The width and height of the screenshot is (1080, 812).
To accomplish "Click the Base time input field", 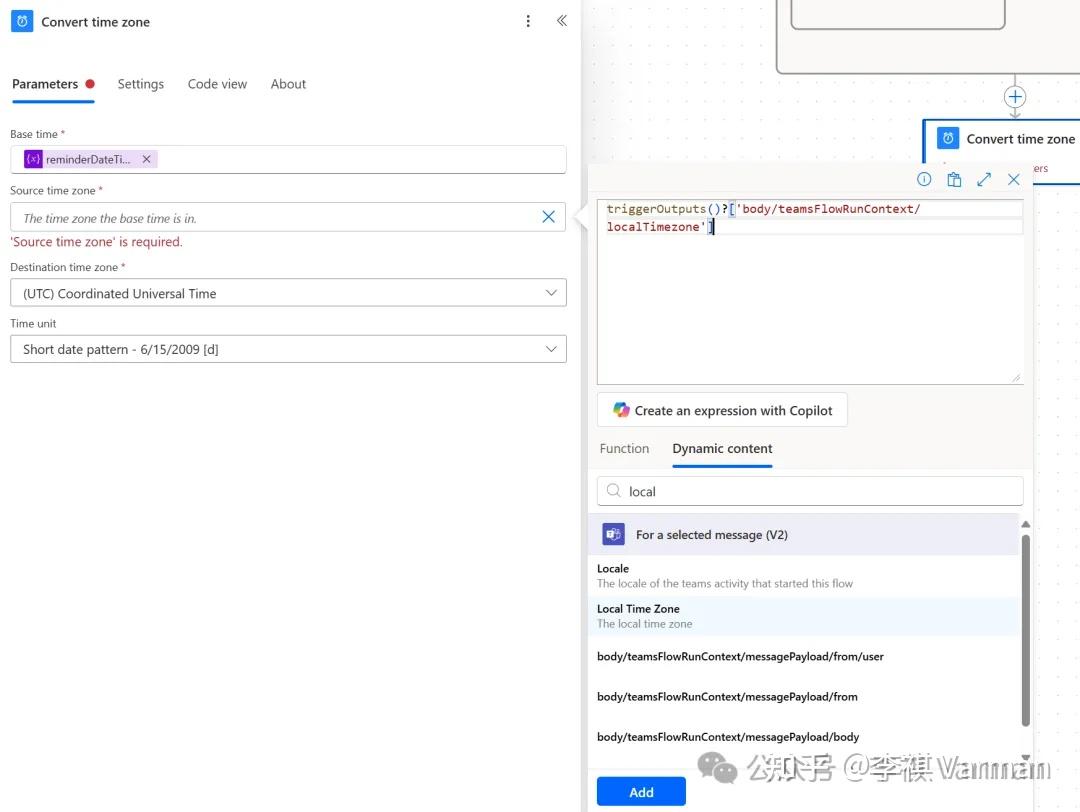I will (x=288, y=159).
